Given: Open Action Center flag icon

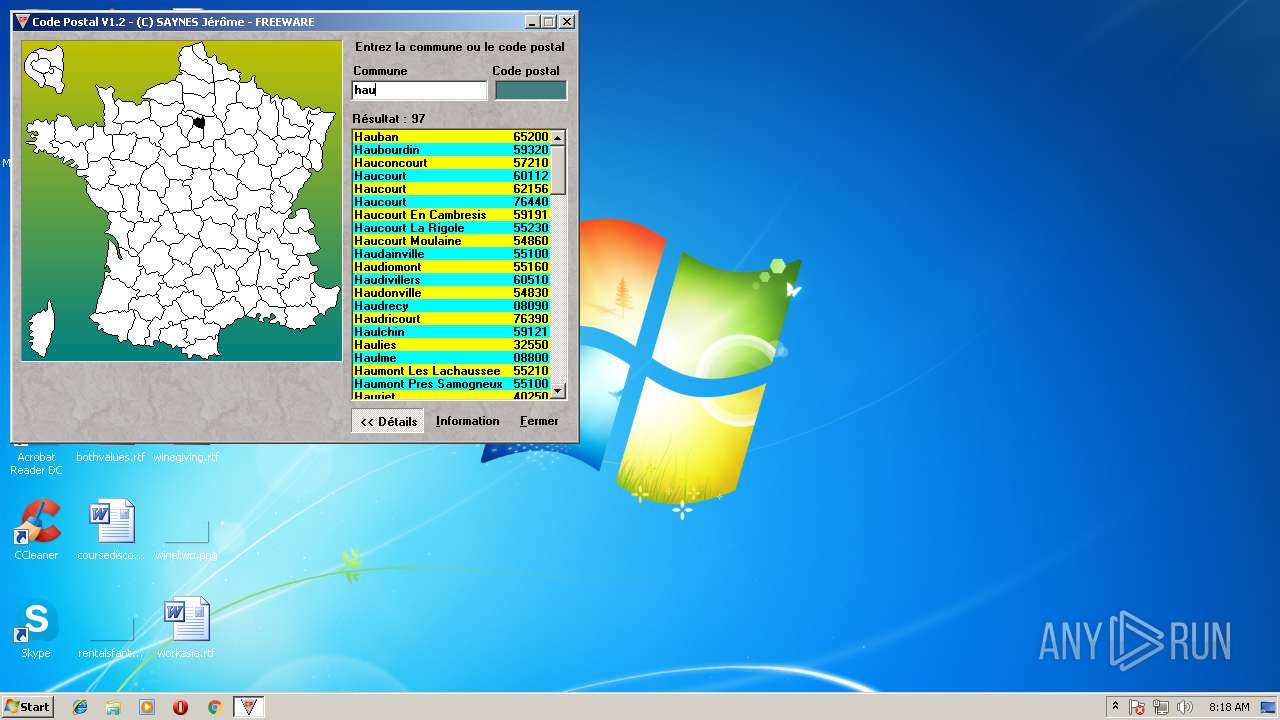Looking at the screenshot, I should coord(1138,707).
